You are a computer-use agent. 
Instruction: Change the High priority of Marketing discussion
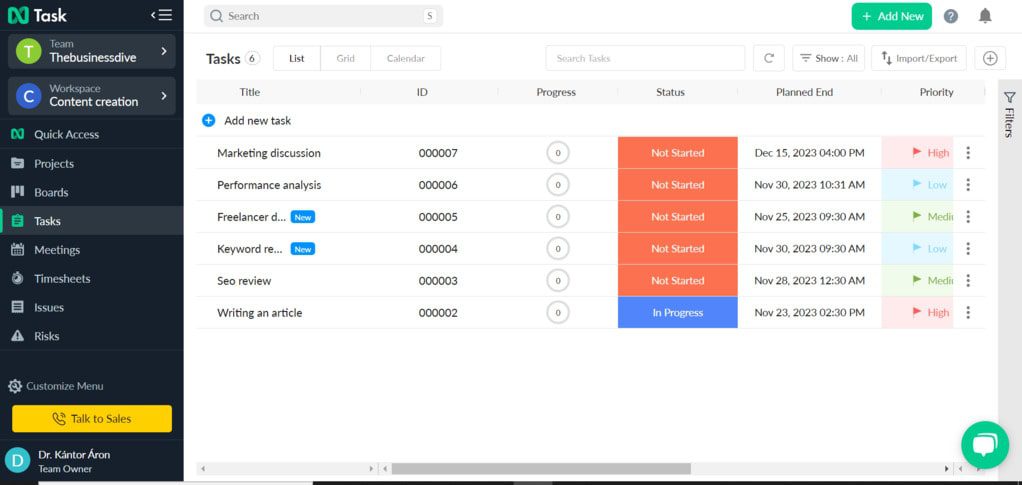click(x=918, y=153)
